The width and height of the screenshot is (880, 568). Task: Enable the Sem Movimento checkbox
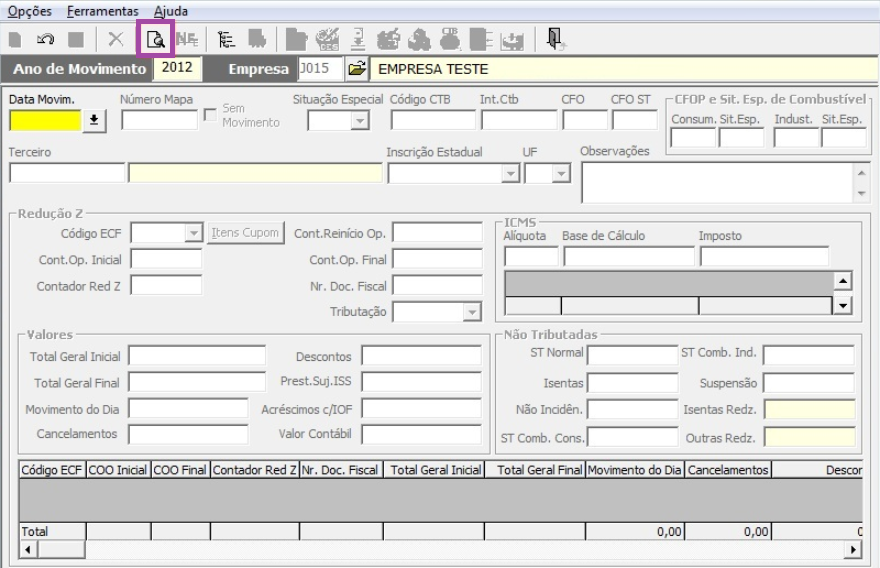click(210, 115)
